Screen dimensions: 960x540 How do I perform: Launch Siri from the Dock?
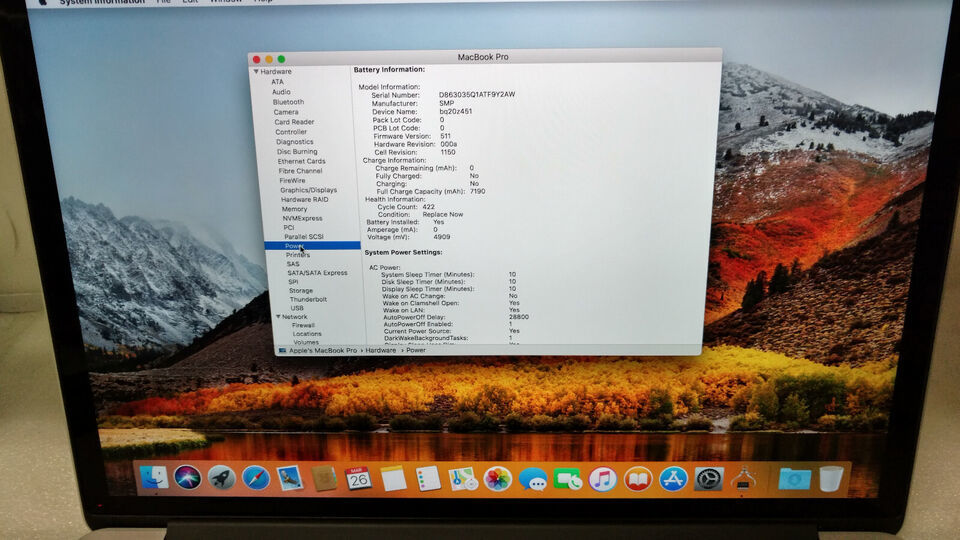187,478
